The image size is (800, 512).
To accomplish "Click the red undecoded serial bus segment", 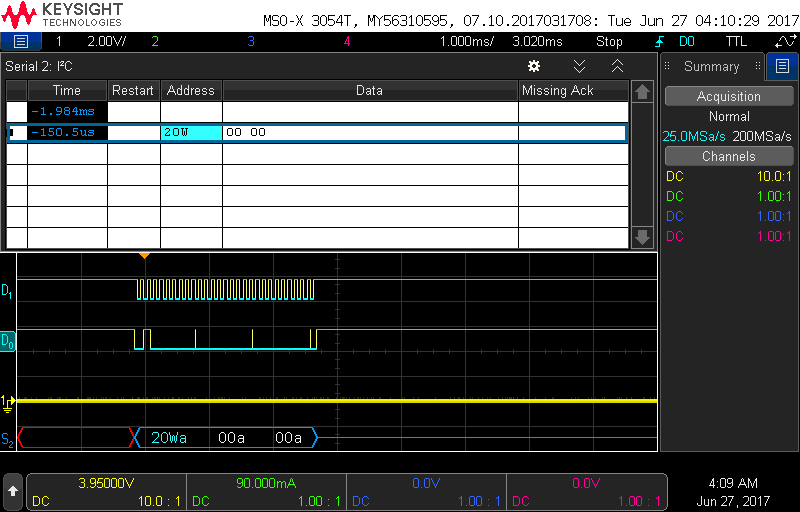I will tap(76, 438).
